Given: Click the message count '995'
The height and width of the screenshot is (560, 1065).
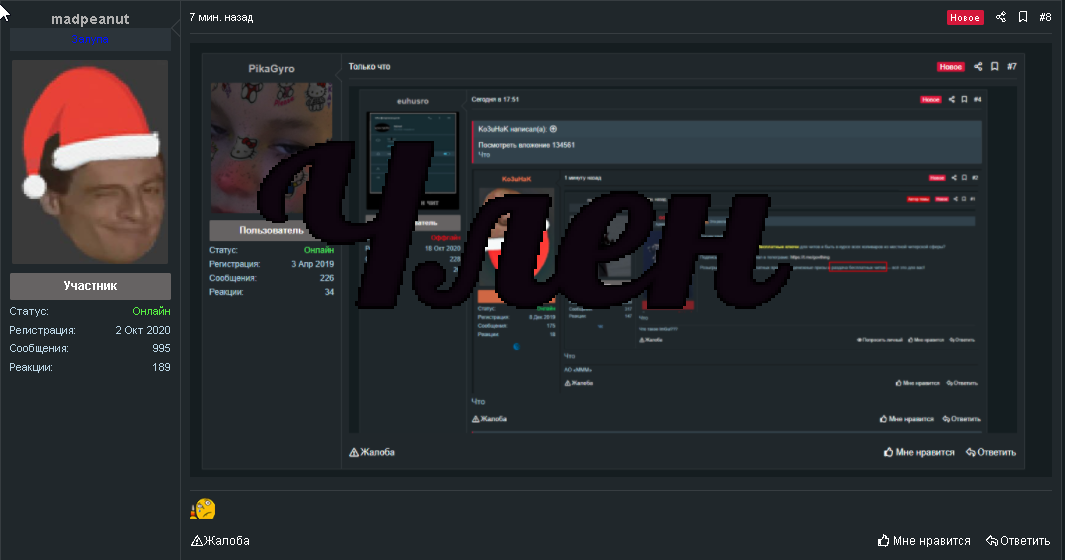Looking at the screenshot, I should pos(162,348).
